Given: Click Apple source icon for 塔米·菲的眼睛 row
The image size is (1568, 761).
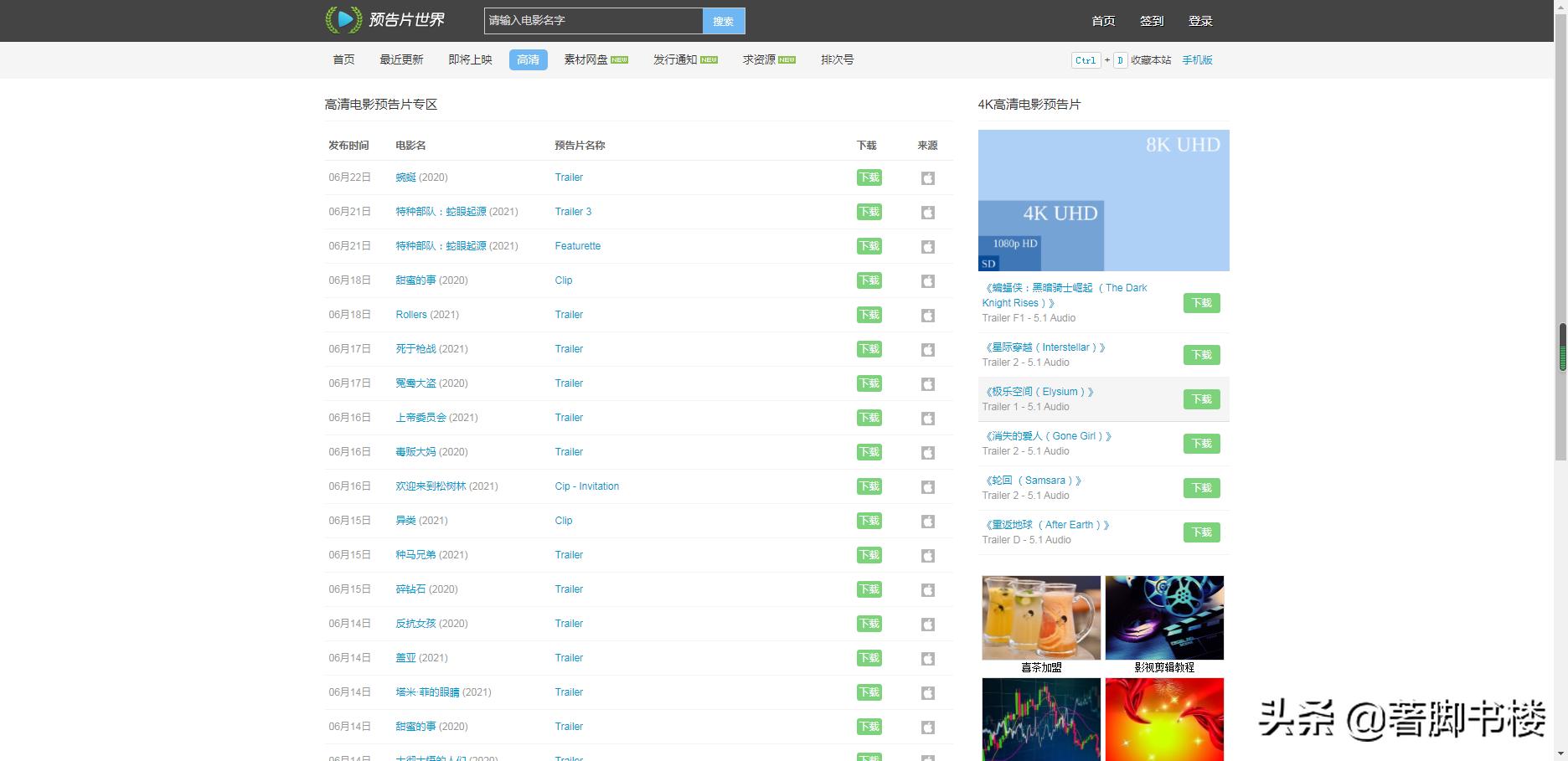Looking at the screenshot, I should point(928,693).
